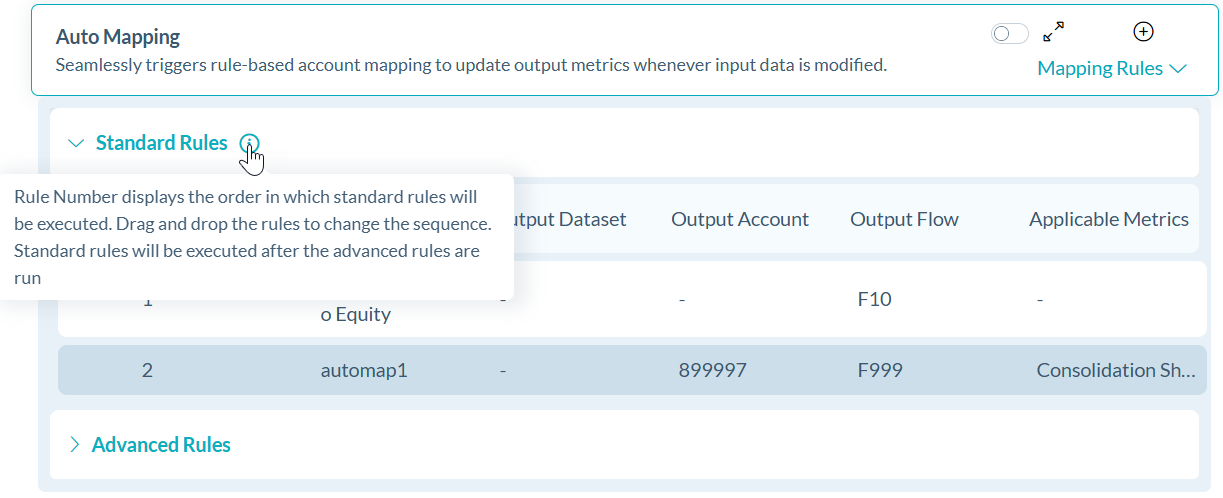Select the automap1 rule row
The image size is (1223, 498).
[364, 370]
